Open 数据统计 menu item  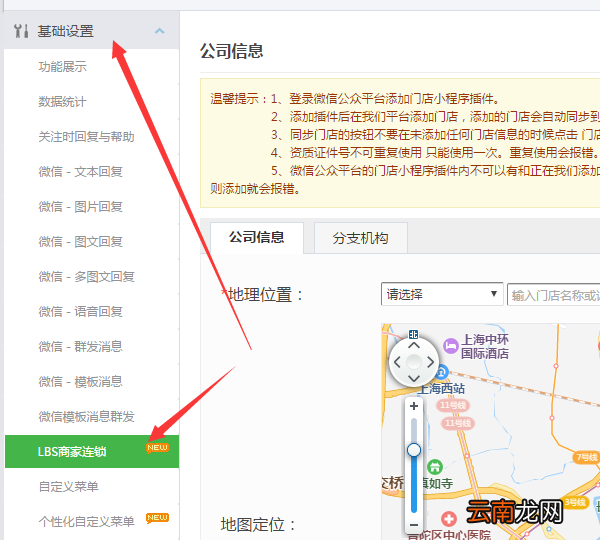62,102
